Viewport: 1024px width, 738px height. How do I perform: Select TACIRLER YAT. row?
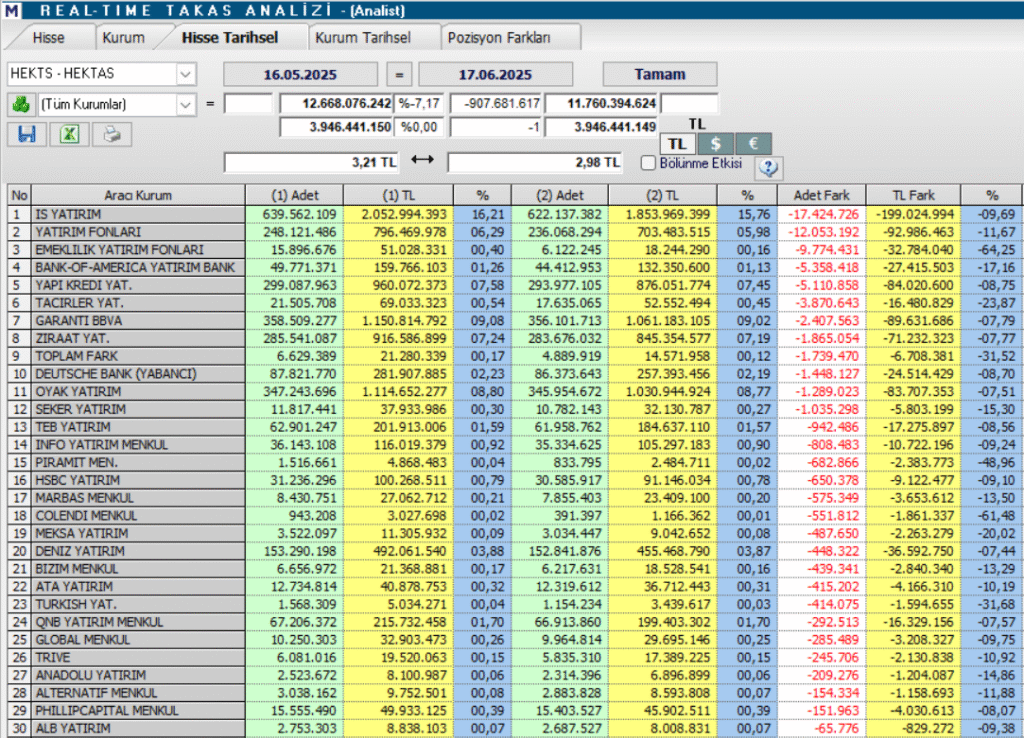pos(515,303)
